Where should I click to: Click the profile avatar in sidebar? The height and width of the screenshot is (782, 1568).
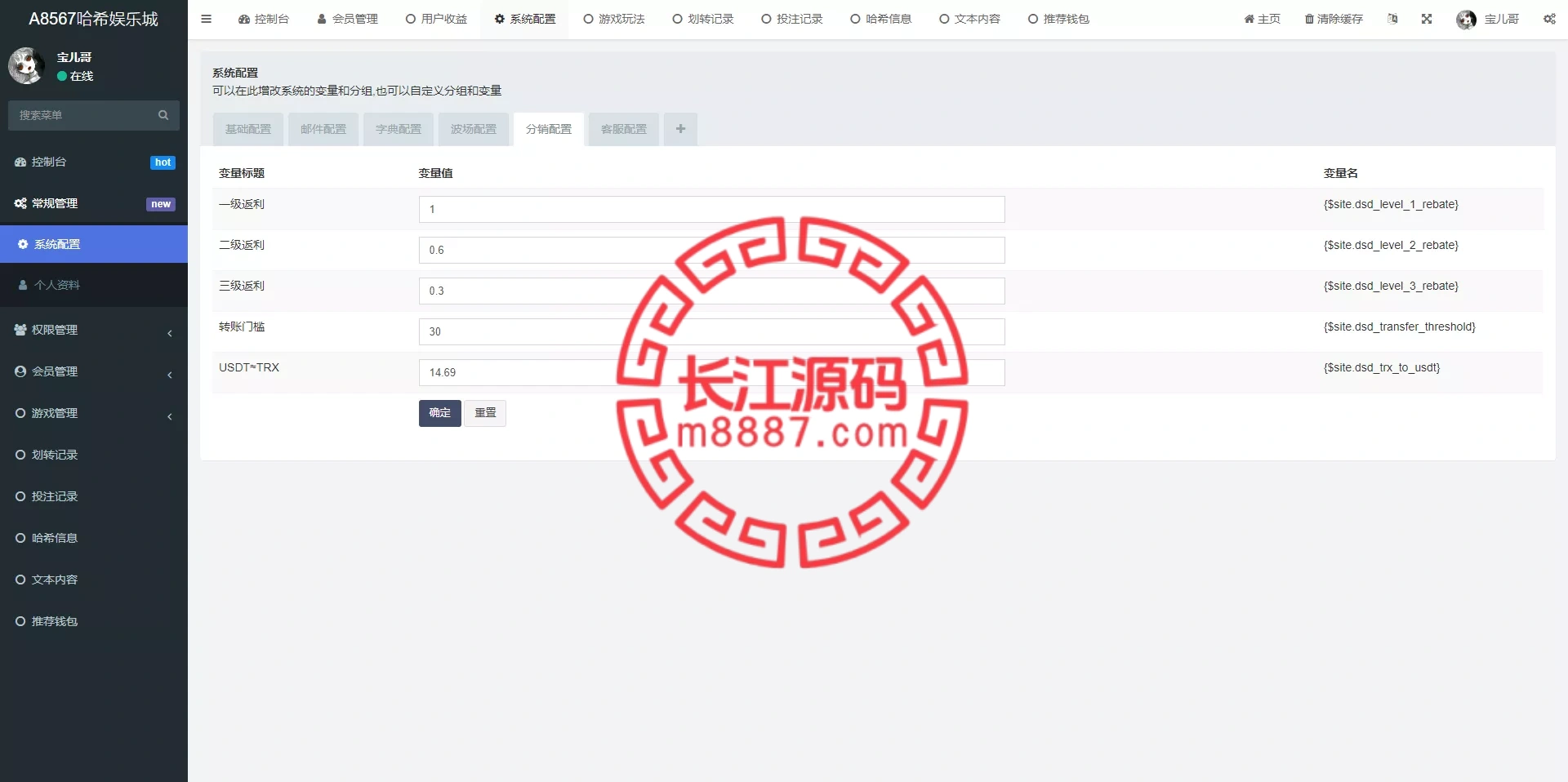(x=26, y=66)
